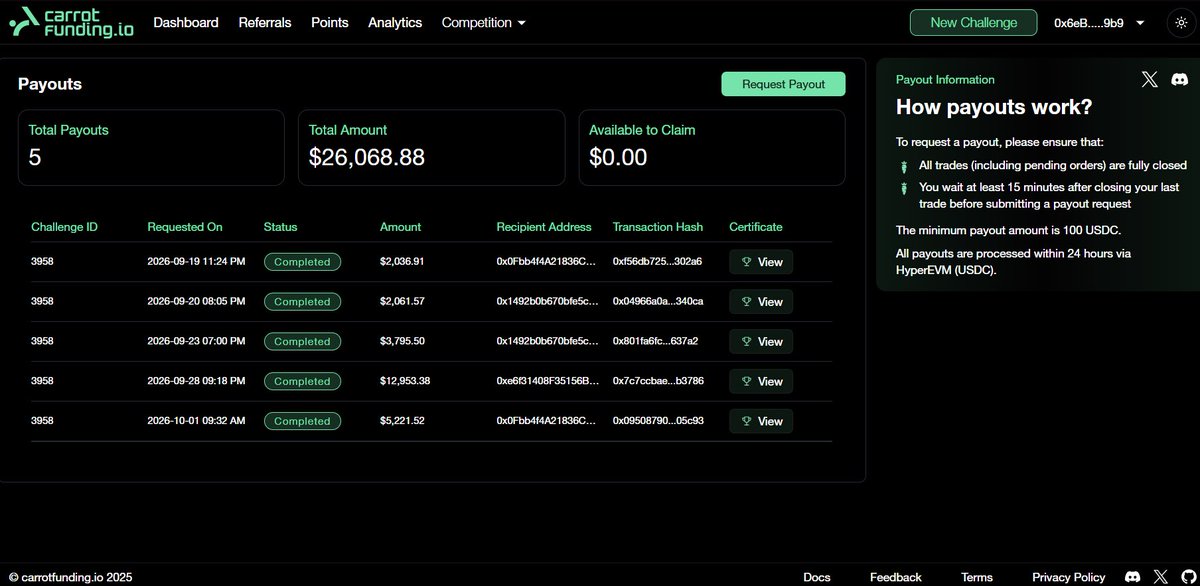Open the Terms link in footer
Viewport: 1200px width, 586px height.
coord(977,577)
